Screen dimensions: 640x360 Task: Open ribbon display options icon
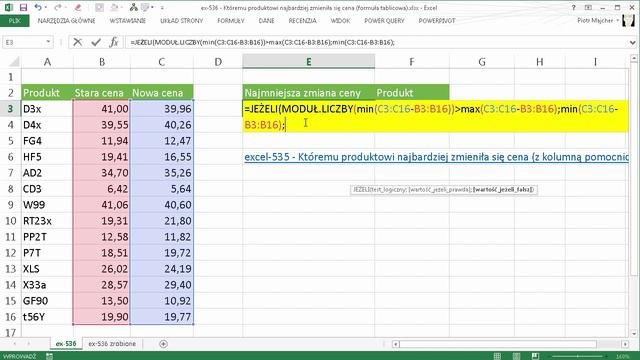(x=588, y=8)
